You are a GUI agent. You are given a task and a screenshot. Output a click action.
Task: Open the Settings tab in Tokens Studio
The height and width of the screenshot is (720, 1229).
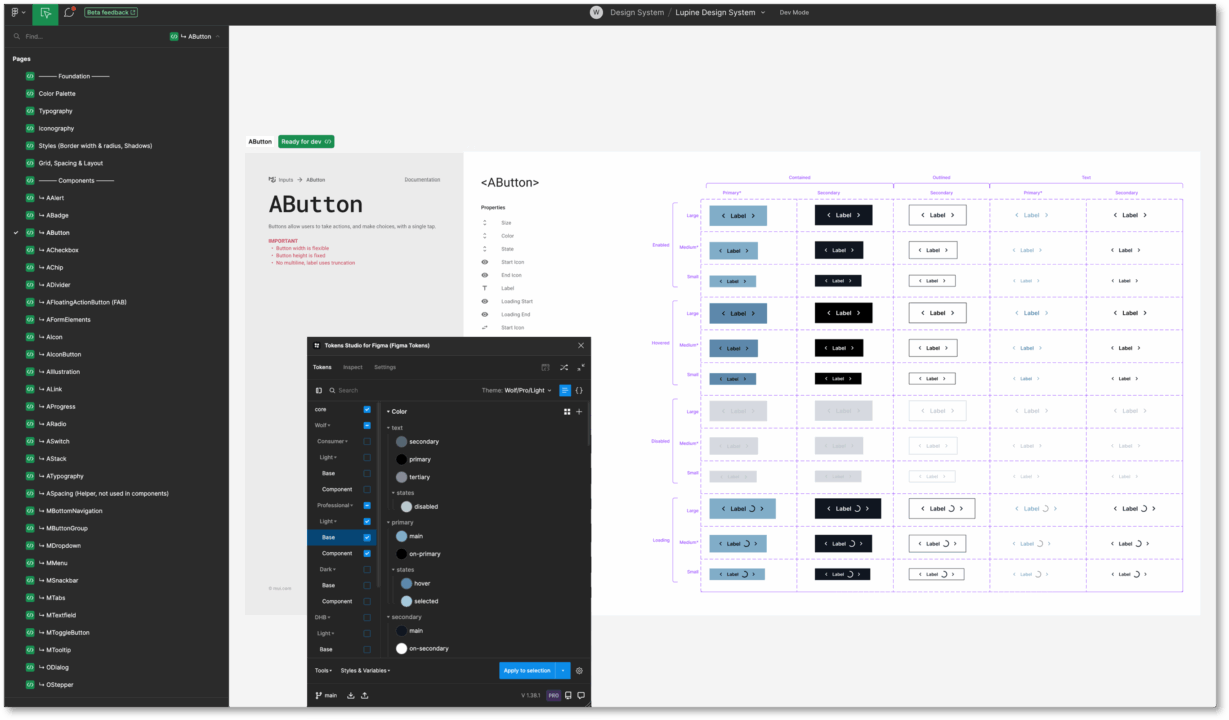[385, 367]
